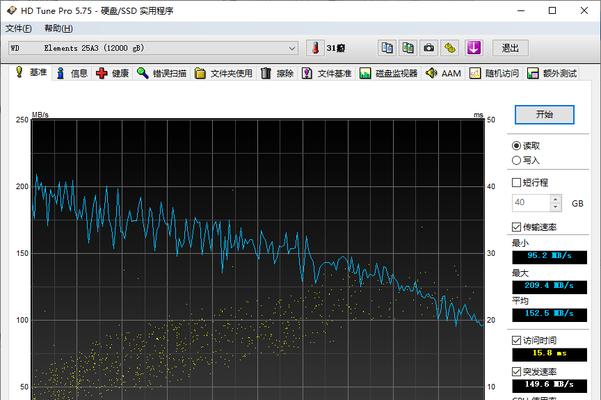This screenshot has width=601, height=400.
Task: Switch to the AAM tab
Action: click(x=444, y=73)
